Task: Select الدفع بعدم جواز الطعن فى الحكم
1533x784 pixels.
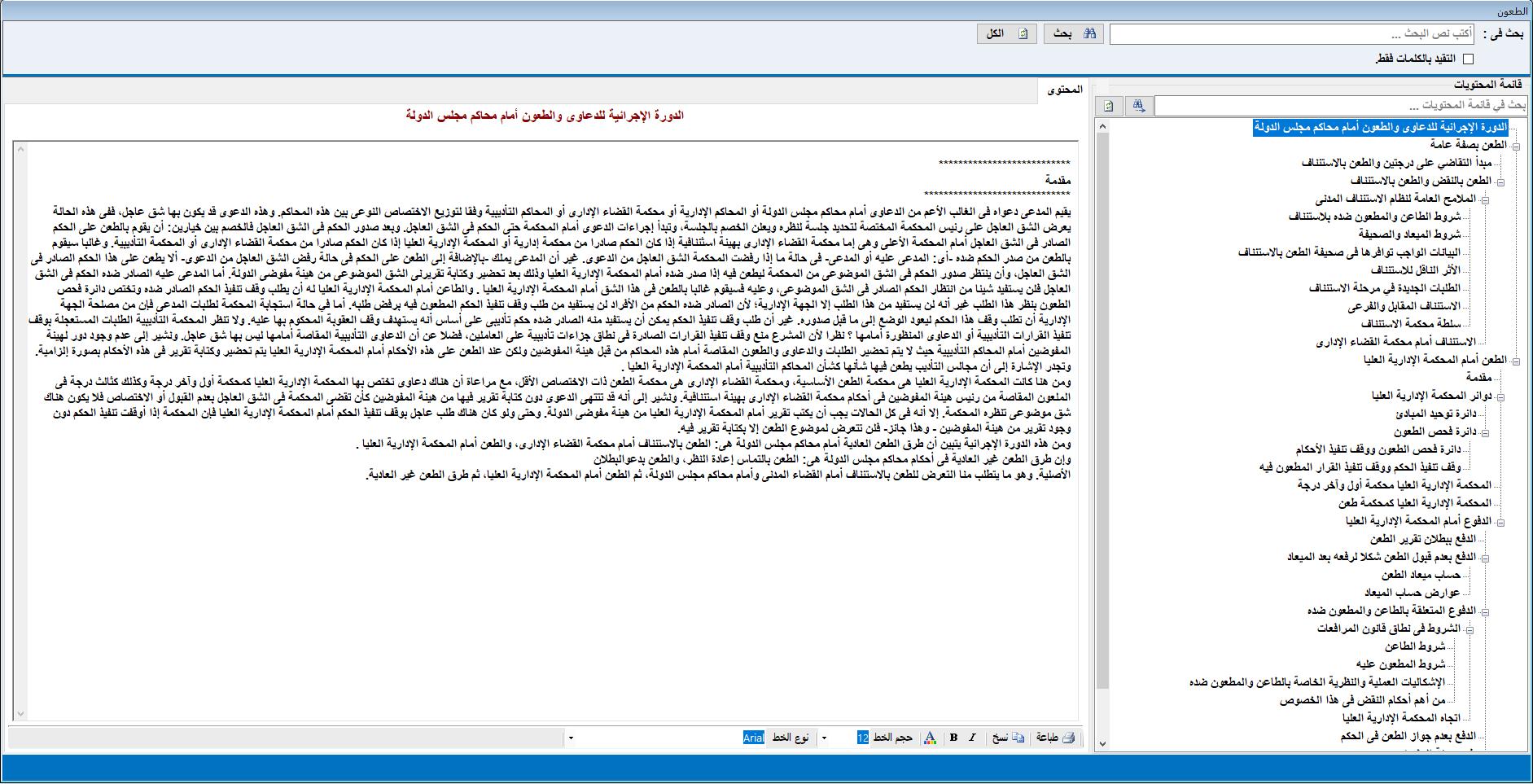Action: [x=1408, y=736]
